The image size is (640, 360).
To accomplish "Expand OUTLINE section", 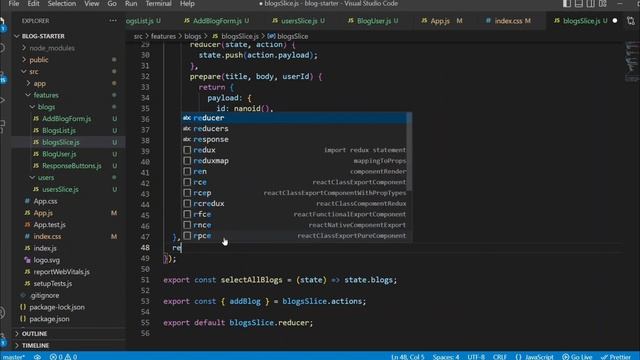I will click(x=34, y=334).
